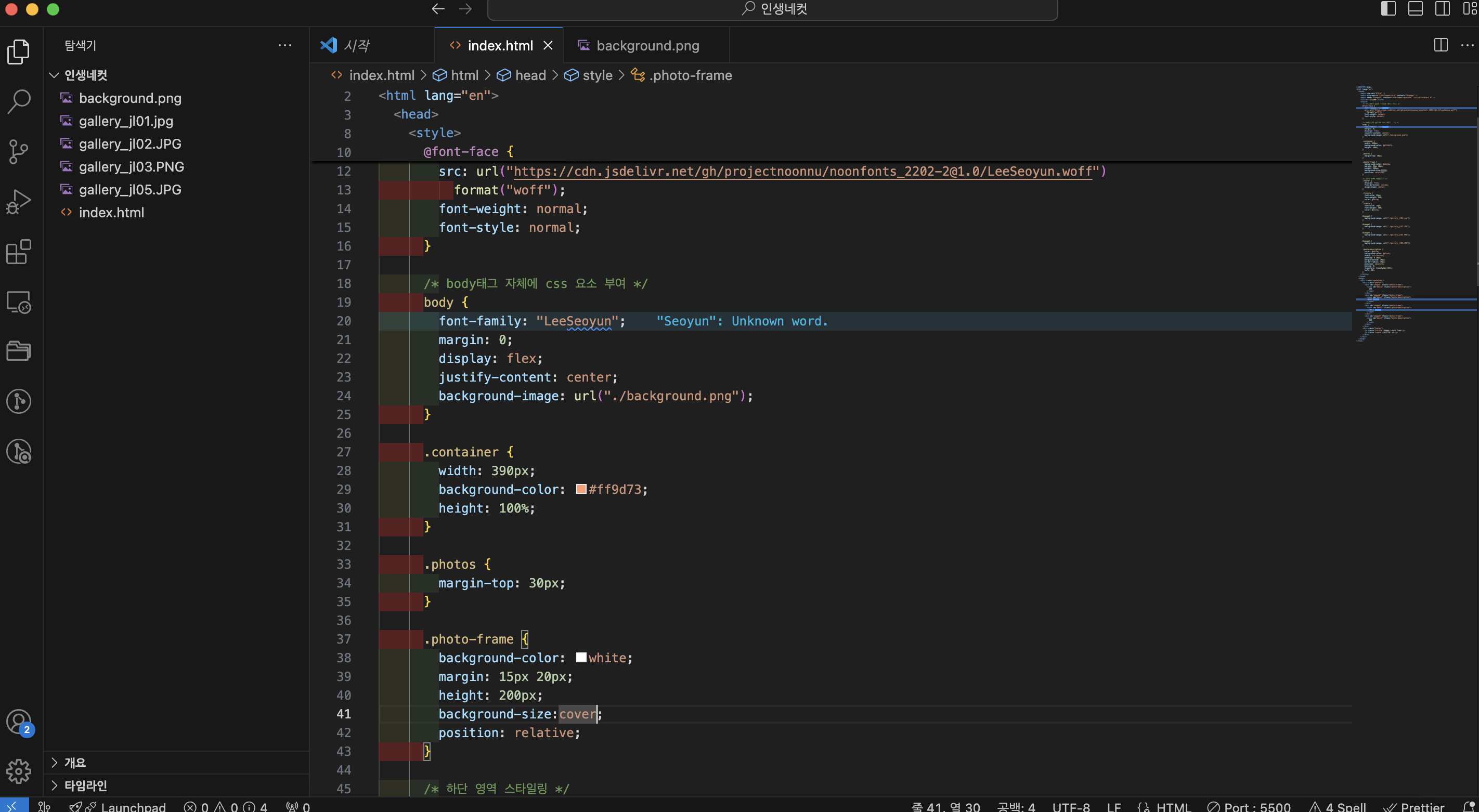Open the Extensions view
The width and height of the screenshot is (1479, 812).
point(18,252)
